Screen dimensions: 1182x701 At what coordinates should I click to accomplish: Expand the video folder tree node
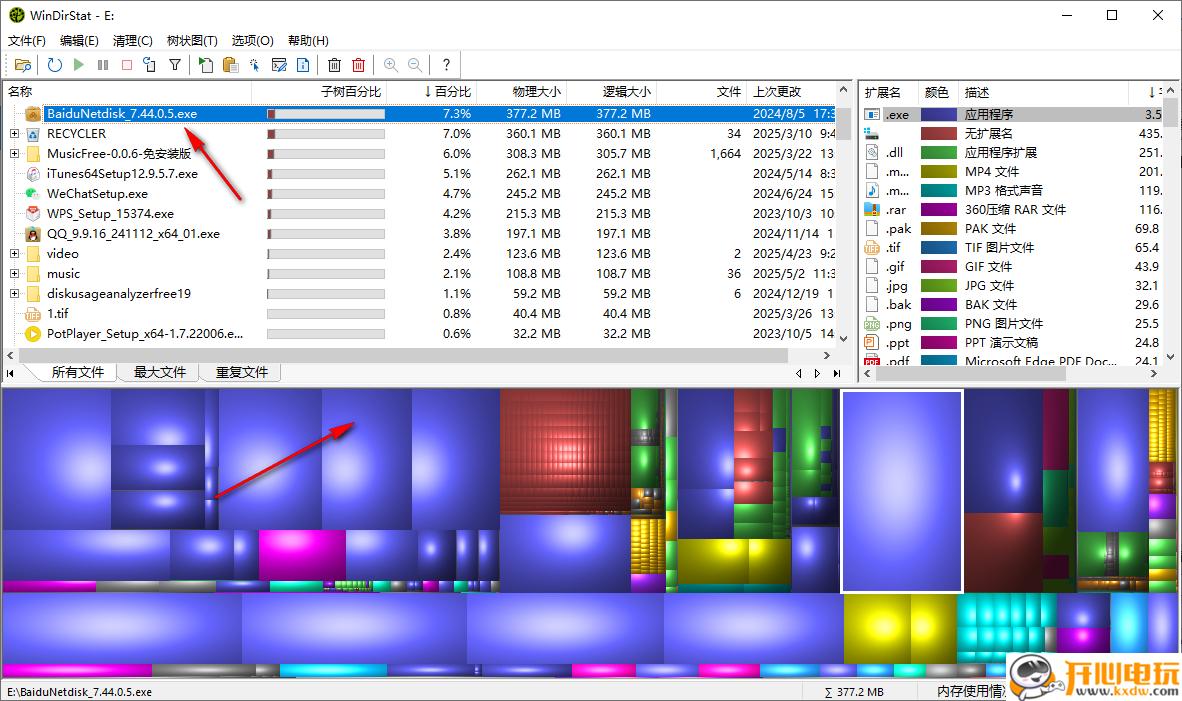point(14,254)
